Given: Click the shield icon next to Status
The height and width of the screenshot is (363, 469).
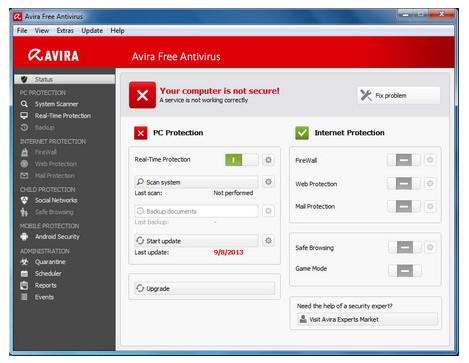Looking at the screenshot, I should tap(24, 79).
